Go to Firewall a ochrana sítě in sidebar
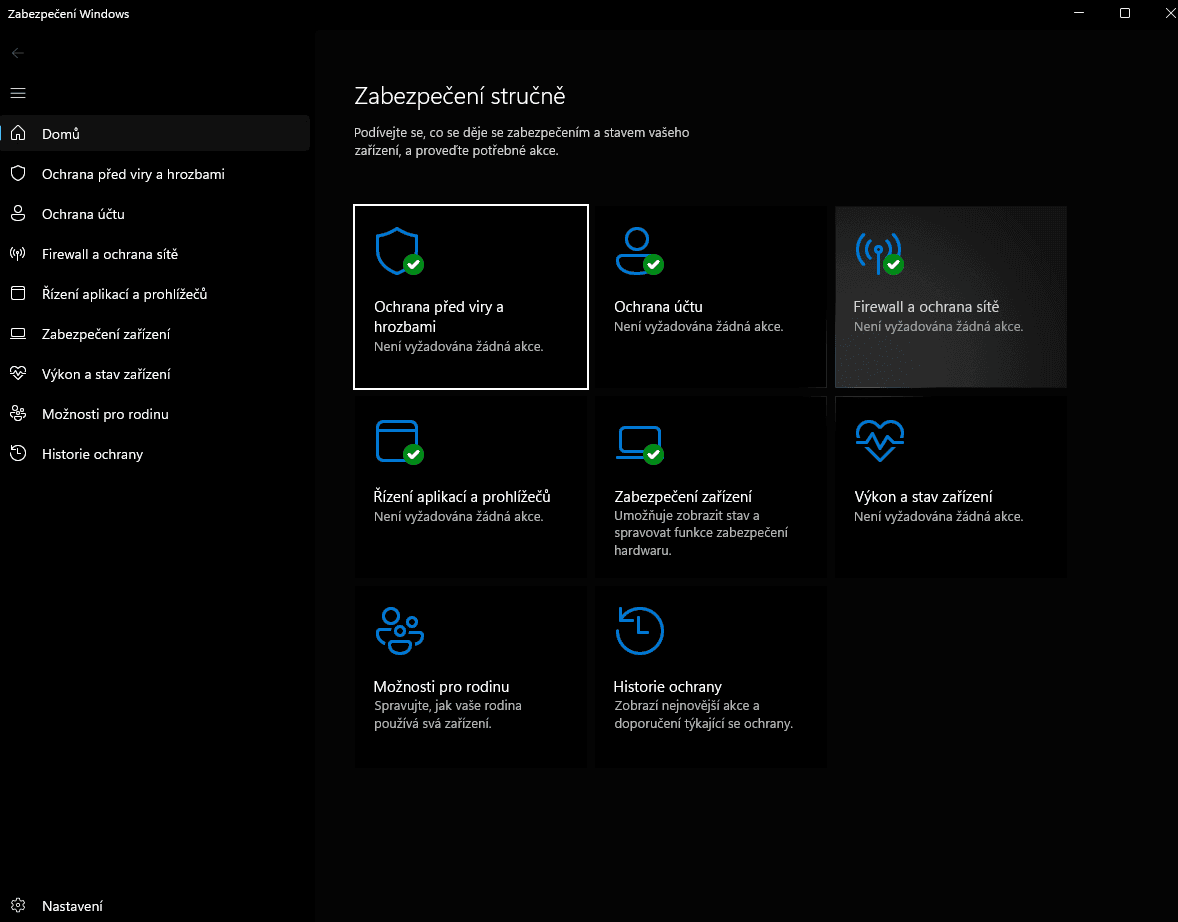 [155, 253]
